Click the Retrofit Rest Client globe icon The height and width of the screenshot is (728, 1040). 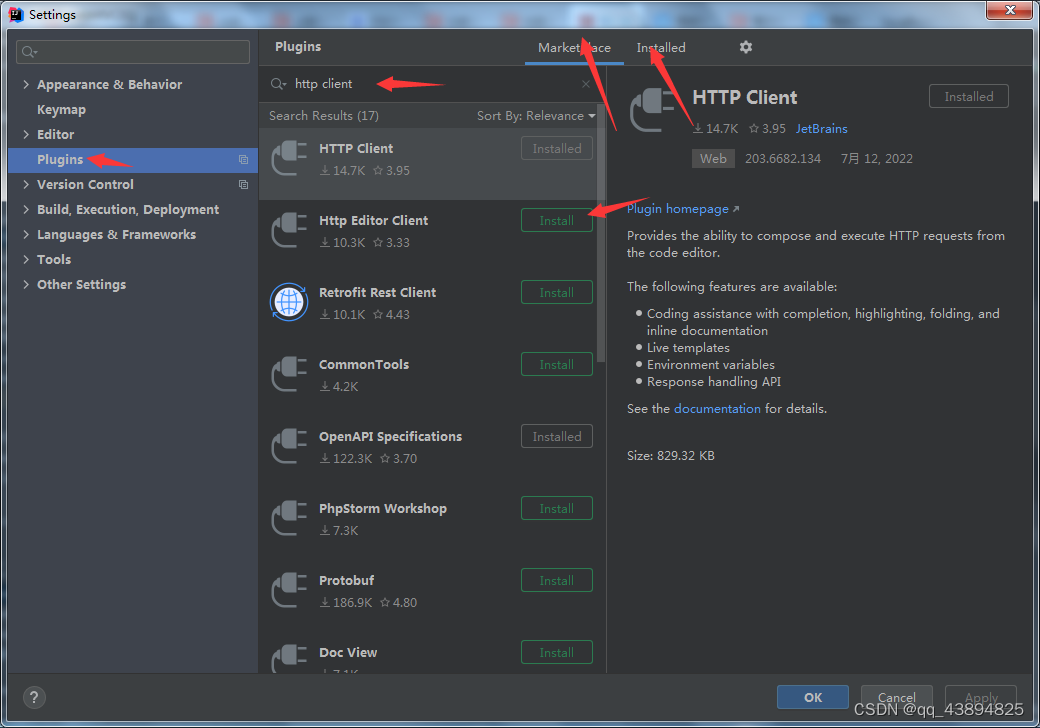coord(289,302)
